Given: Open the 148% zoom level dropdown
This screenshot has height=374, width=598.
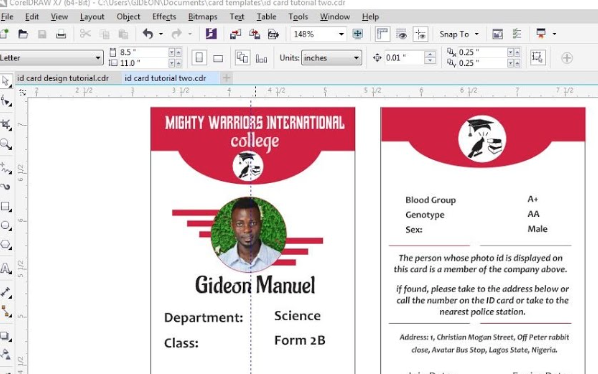Looking at the screenshot, I should tap(341, 34).
